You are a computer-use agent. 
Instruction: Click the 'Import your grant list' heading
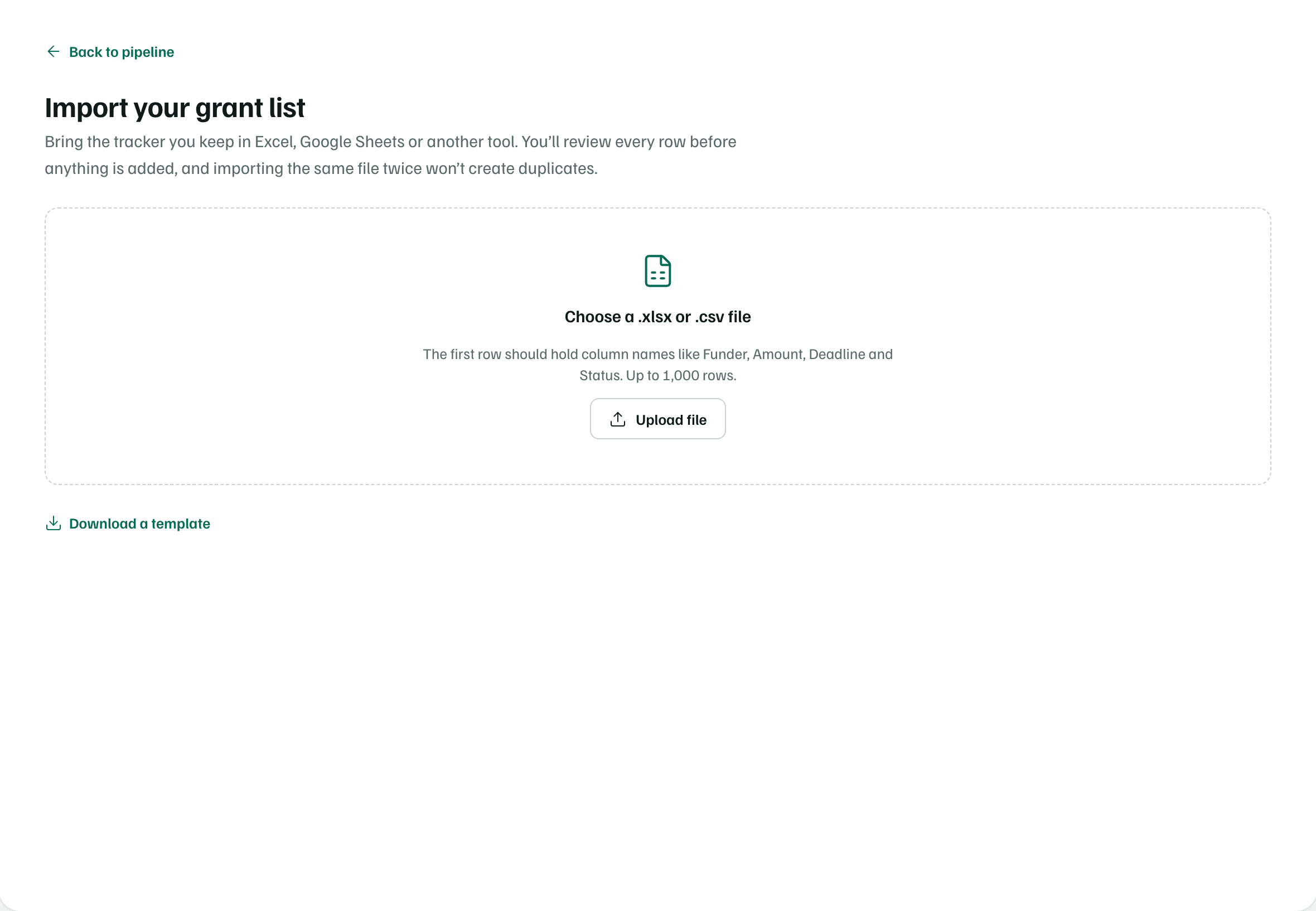(x=175, y=108)
